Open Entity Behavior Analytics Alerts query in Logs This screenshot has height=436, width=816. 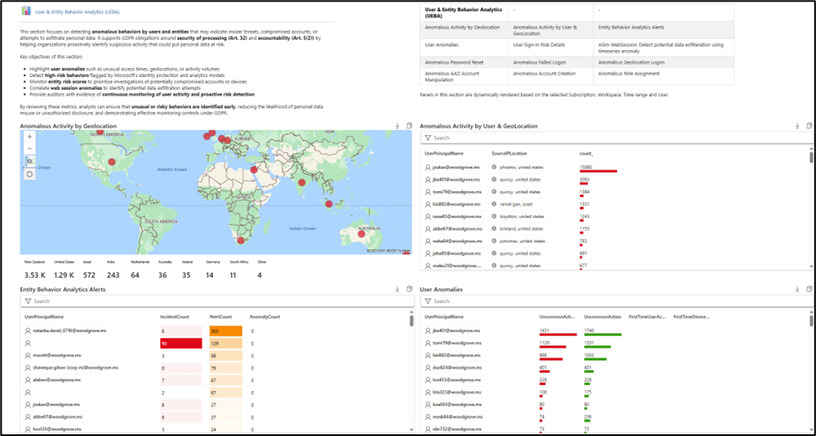coord(409,289)
